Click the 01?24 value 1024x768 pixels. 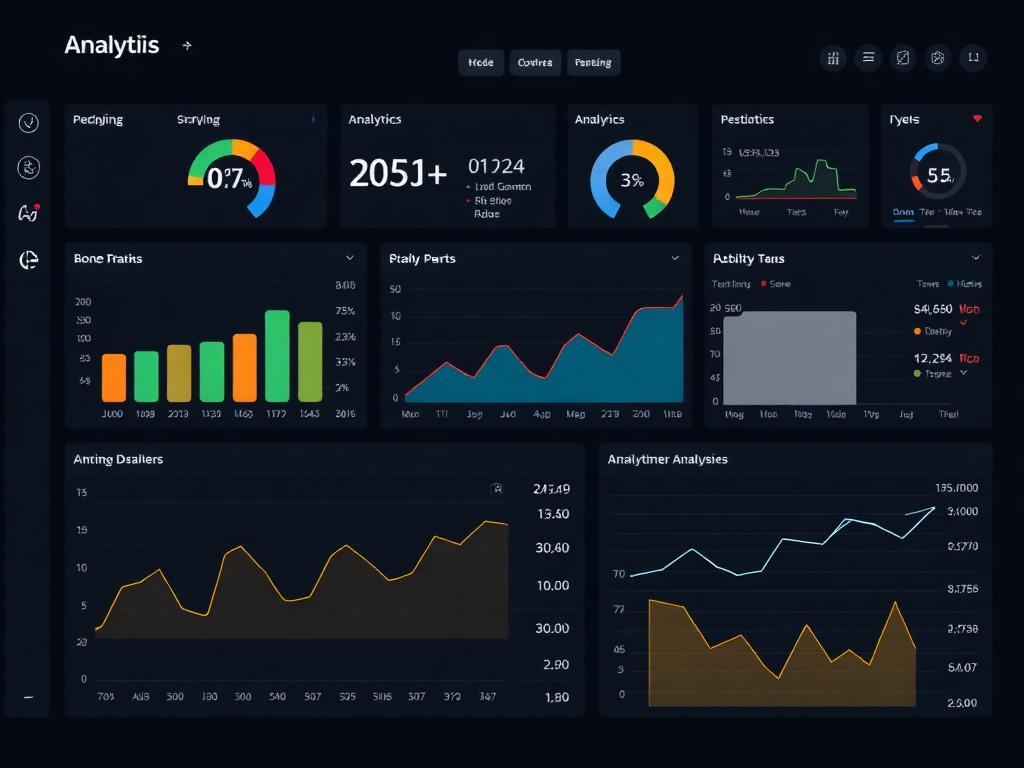[496, 167]
